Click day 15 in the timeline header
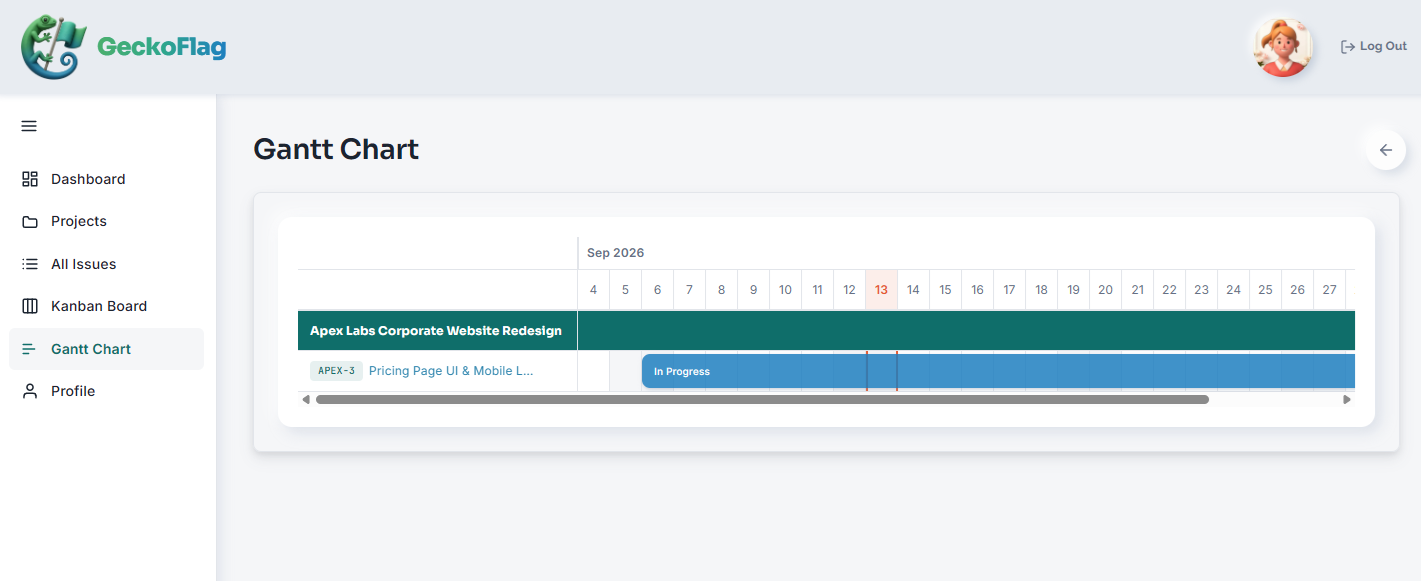Image resolution: width=1421 pixels, height=581 pixels. point(945,290)
